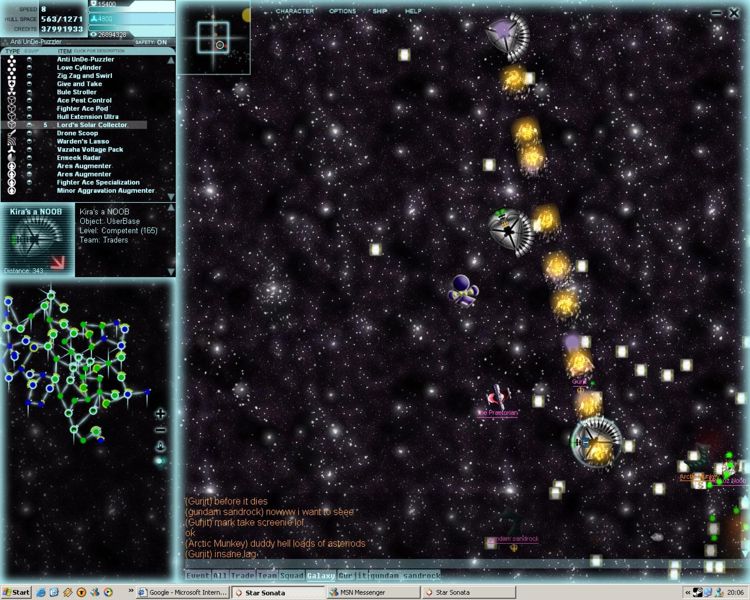Toggle equip dot for Hull Extension Ultra

click(x=30, y=117)
